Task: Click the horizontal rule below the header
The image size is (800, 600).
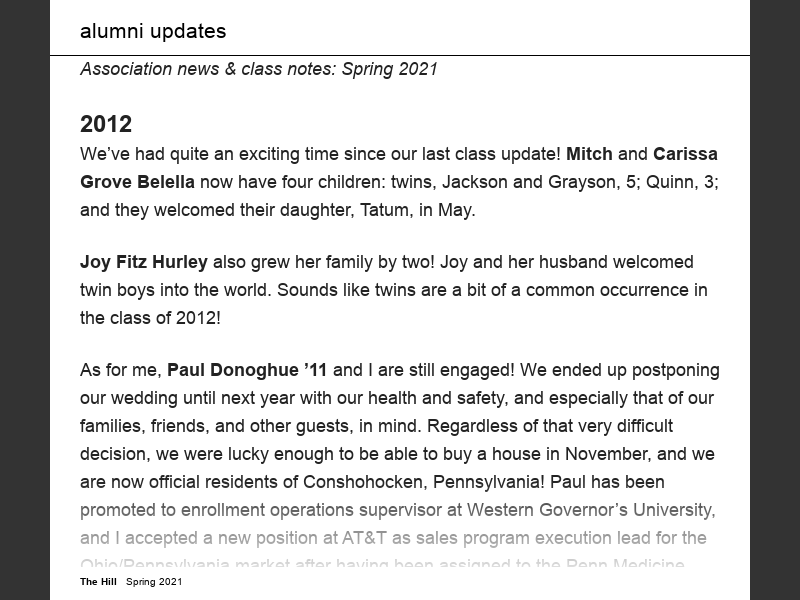Action: tap(400, 56)
